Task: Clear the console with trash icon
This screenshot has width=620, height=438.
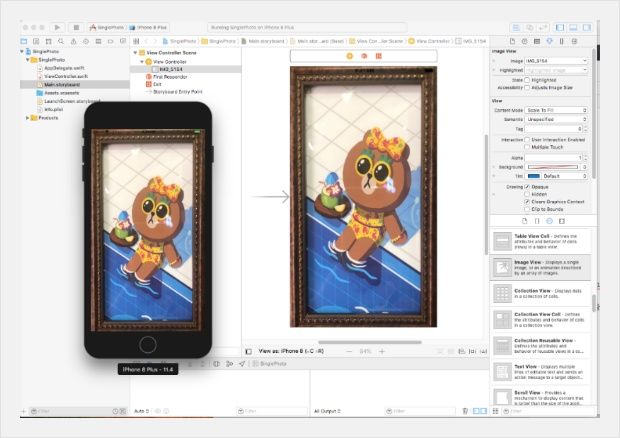Action: tap(465, 412)
